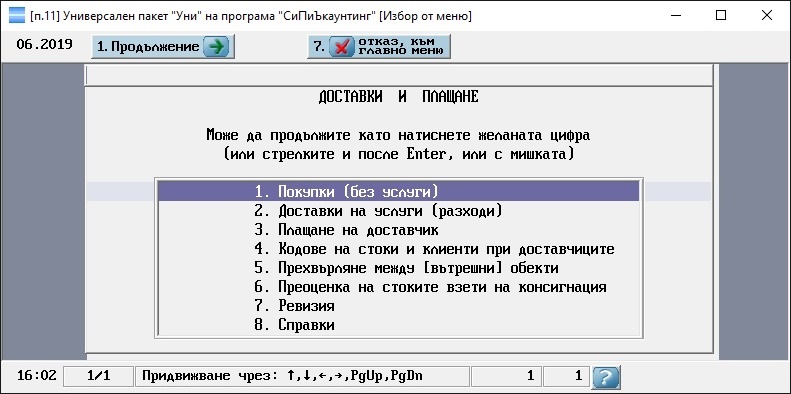The image size is (791, 394).
Task: Click the red X cancel icon
Action: (342, 47)
